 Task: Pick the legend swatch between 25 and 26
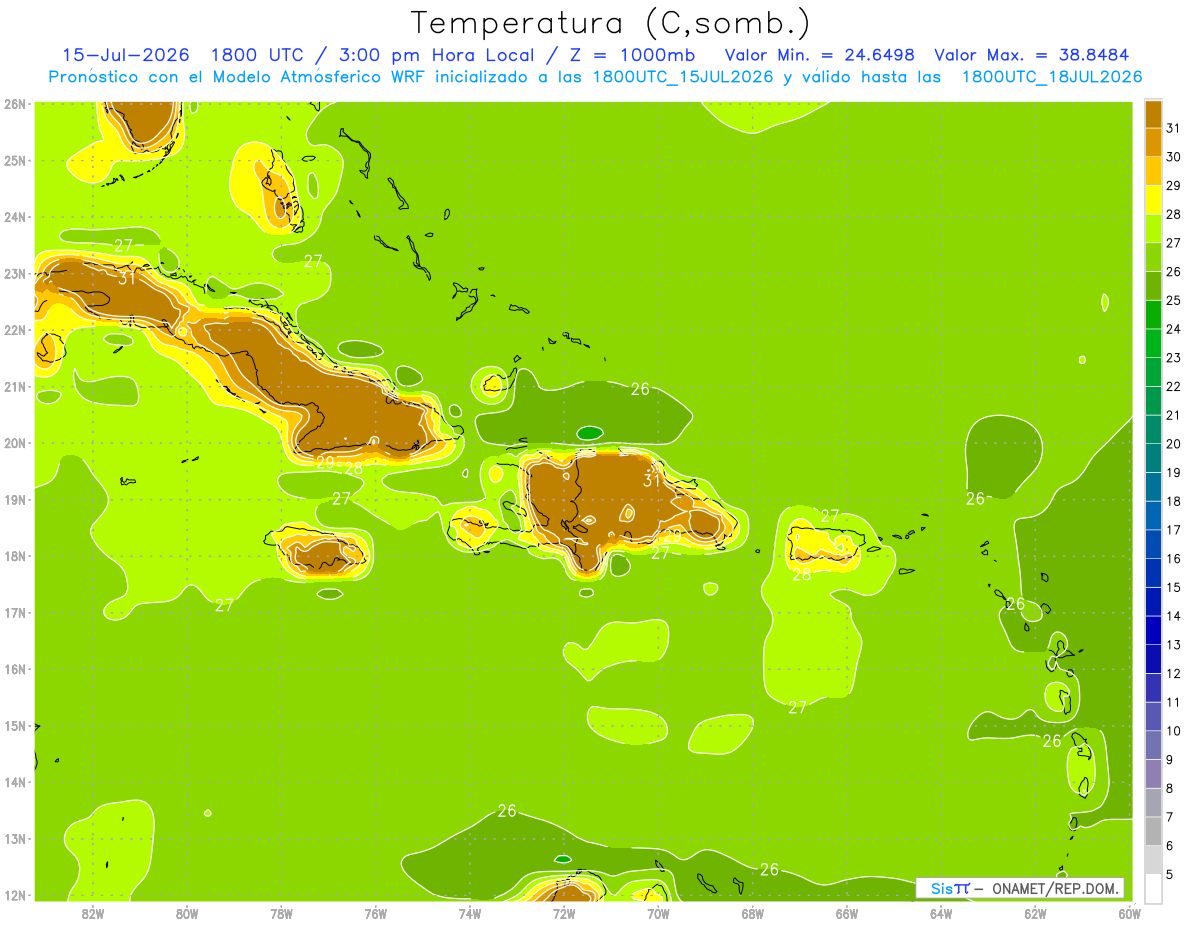point(1153,286)
